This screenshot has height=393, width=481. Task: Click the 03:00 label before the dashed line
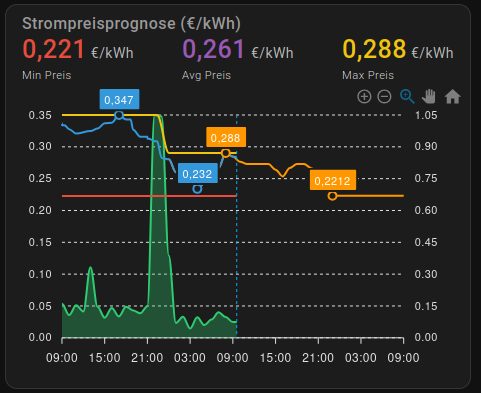coord(190,358)
